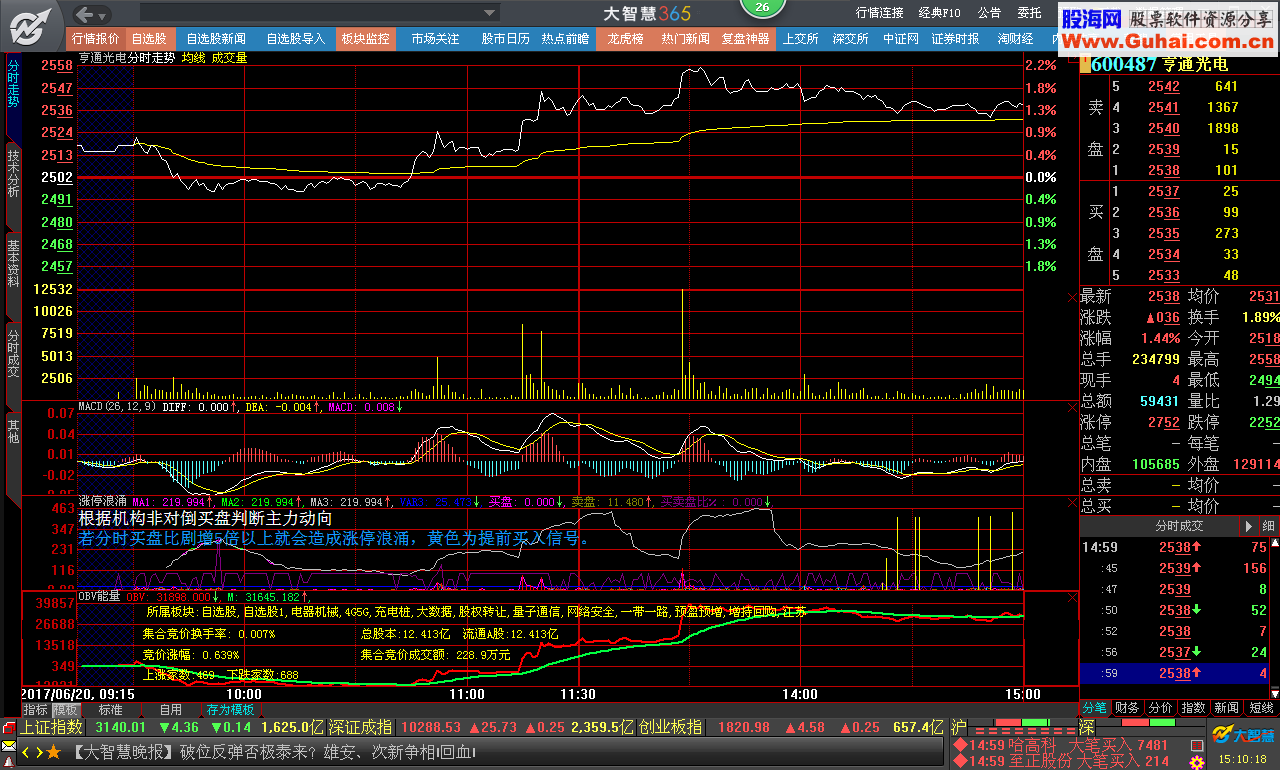The width and height of the screenshot is (1280, 770).
Task: Click 淘财经 in the toolbar
Action: [1015, 39]
